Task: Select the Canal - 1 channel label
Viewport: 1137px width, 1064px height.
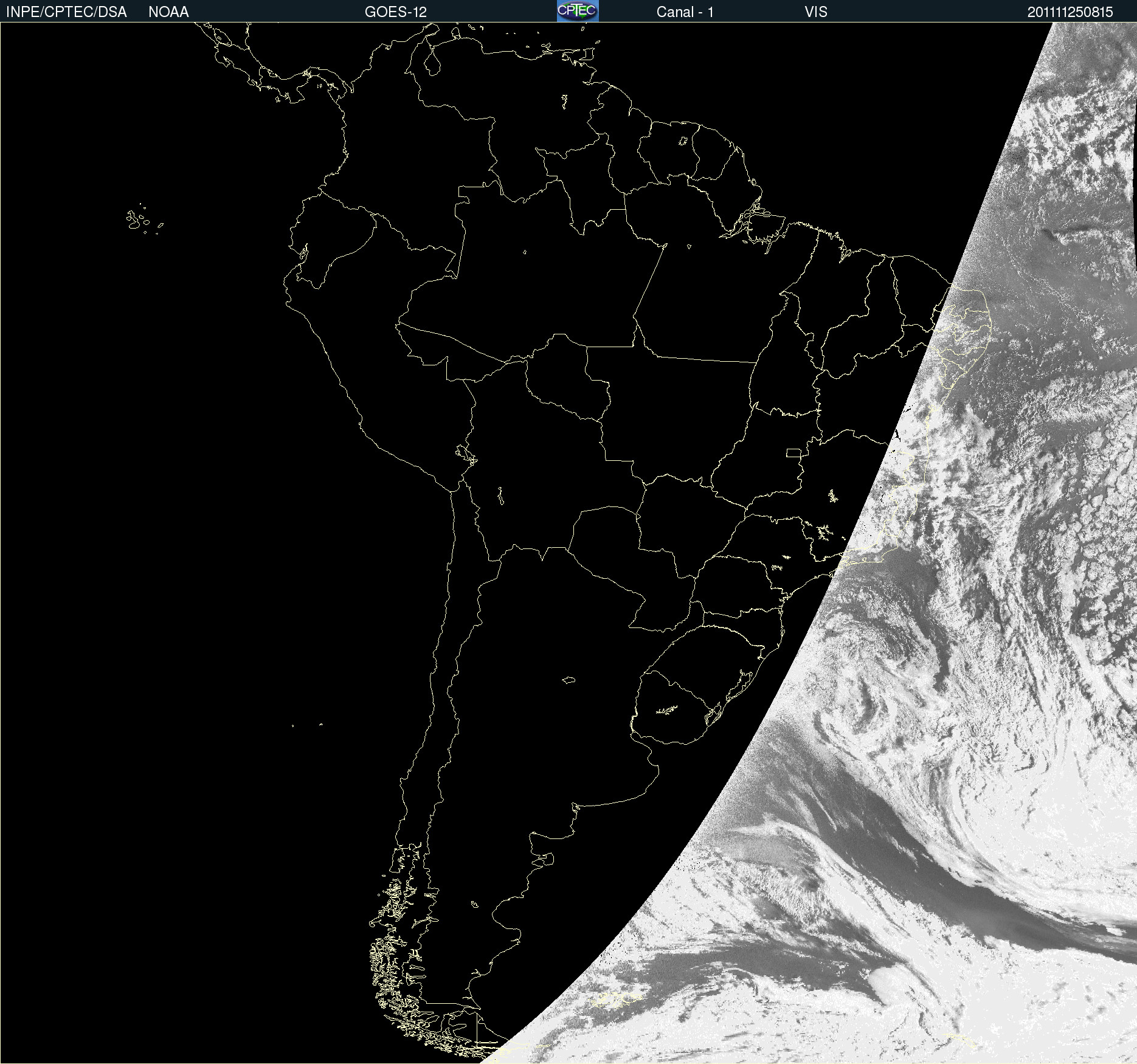Action: (685, 12)
